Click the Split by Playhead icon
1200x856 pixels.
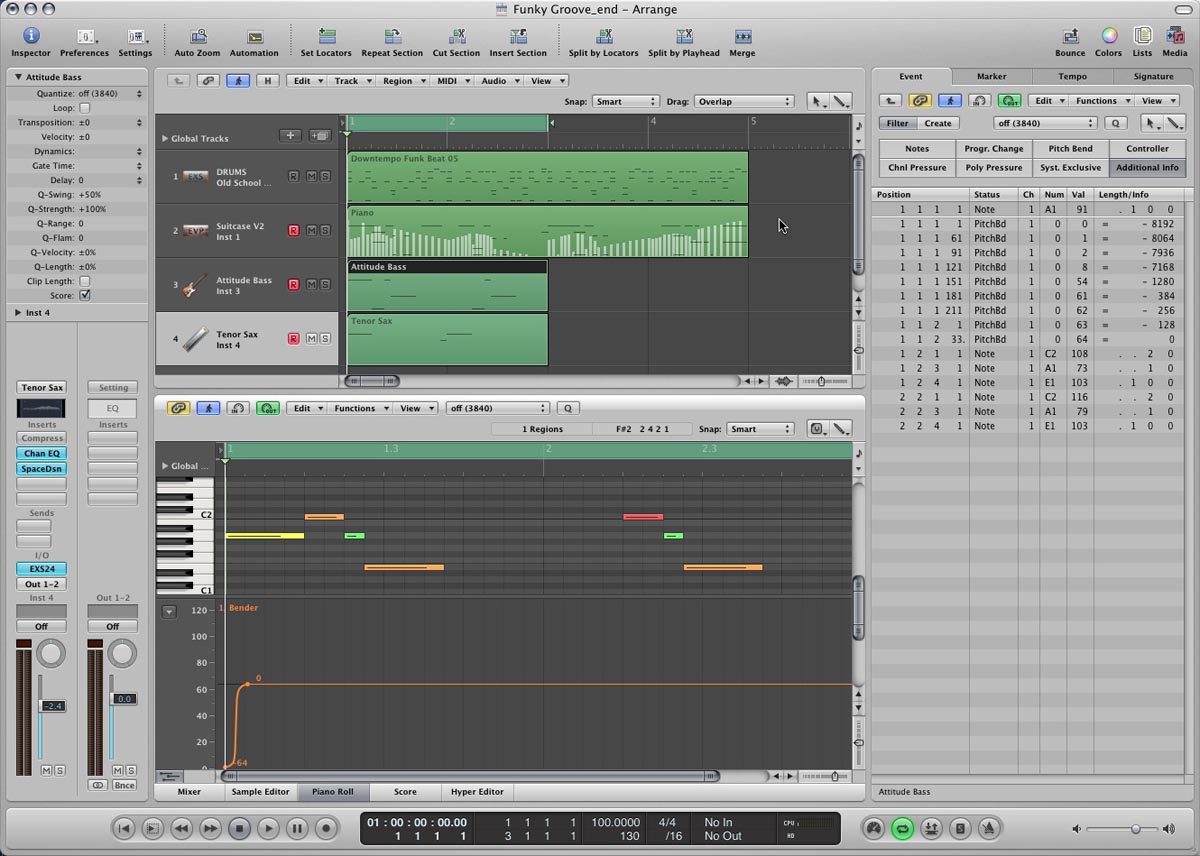683,37
